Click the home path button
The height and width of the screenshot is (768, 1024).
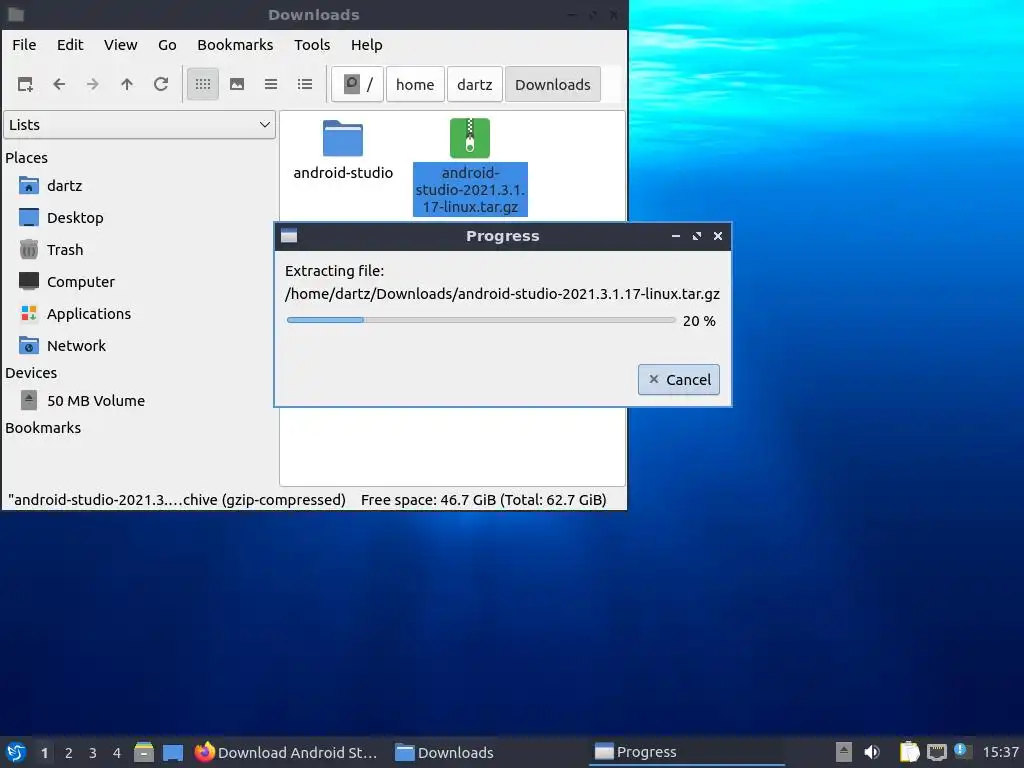tap(415, 84)
